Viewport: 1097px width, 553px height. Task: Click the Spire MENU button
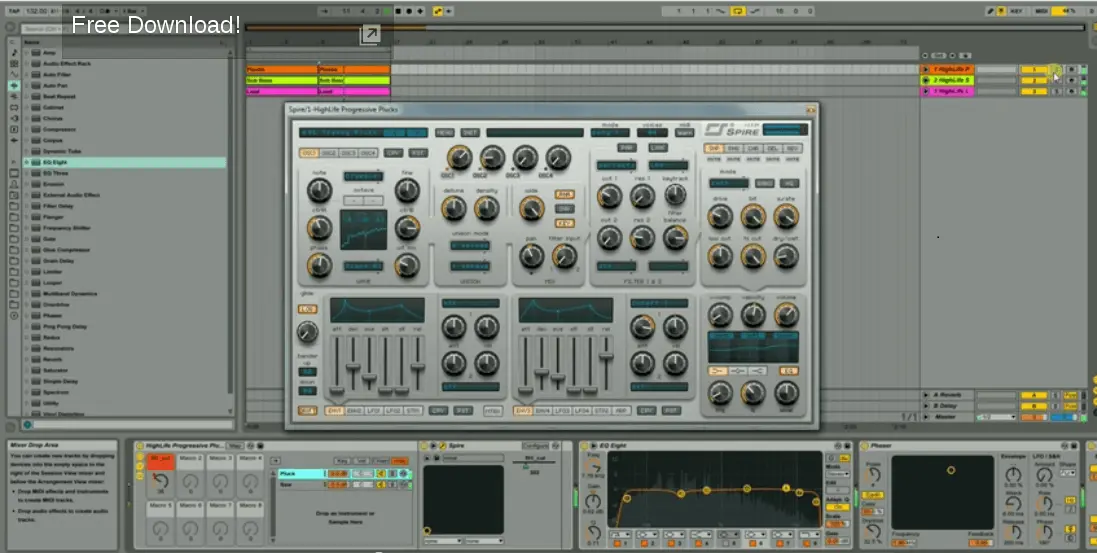coord(444,132)
